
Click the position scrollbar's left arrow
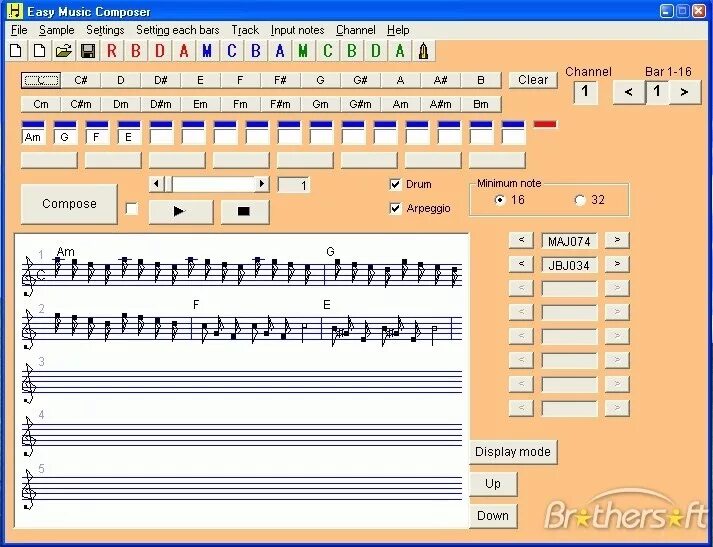coord(156,184)
